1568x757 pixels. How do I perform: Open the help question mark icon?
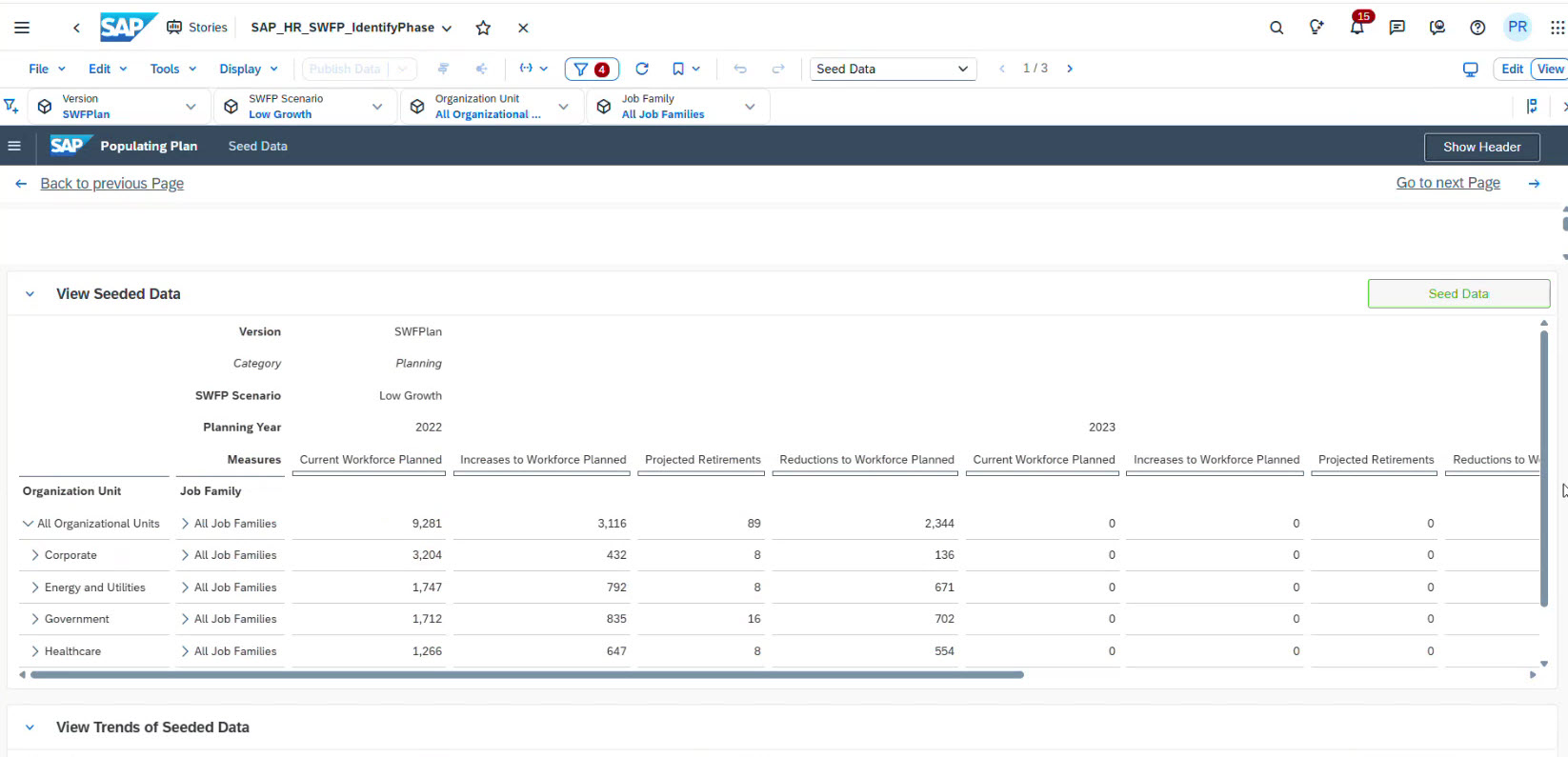1478,28
